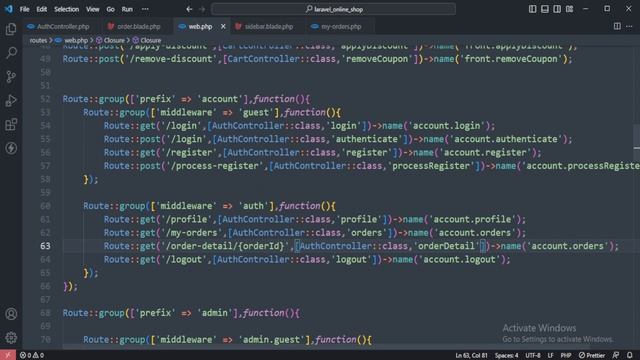
Task: Click the feedback icon in status bar
Action: [x=616, y=355]
